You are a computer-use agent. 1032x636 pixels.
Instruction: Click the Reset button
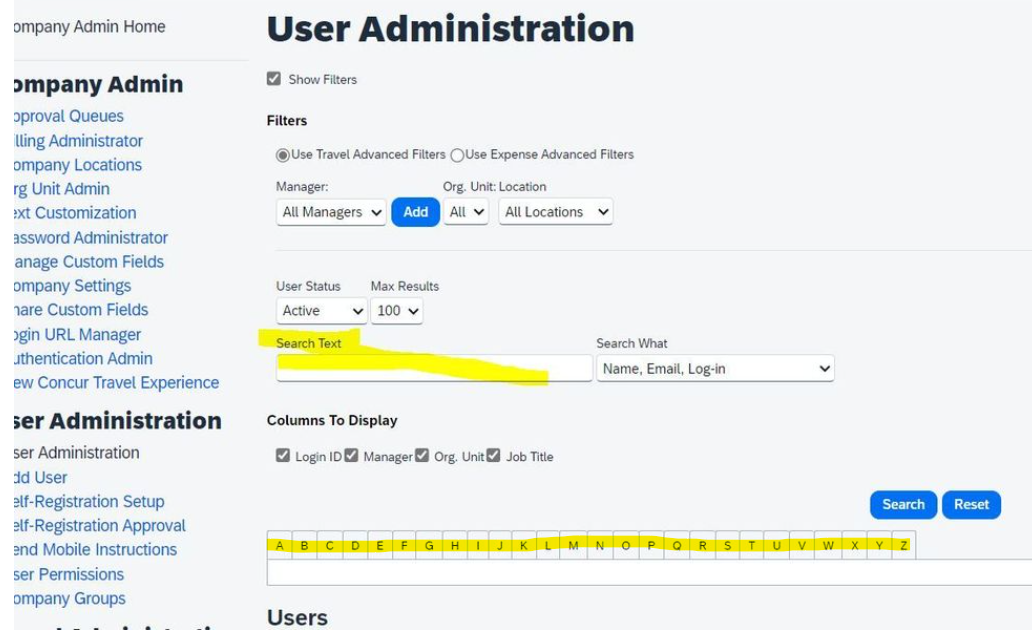971,505
